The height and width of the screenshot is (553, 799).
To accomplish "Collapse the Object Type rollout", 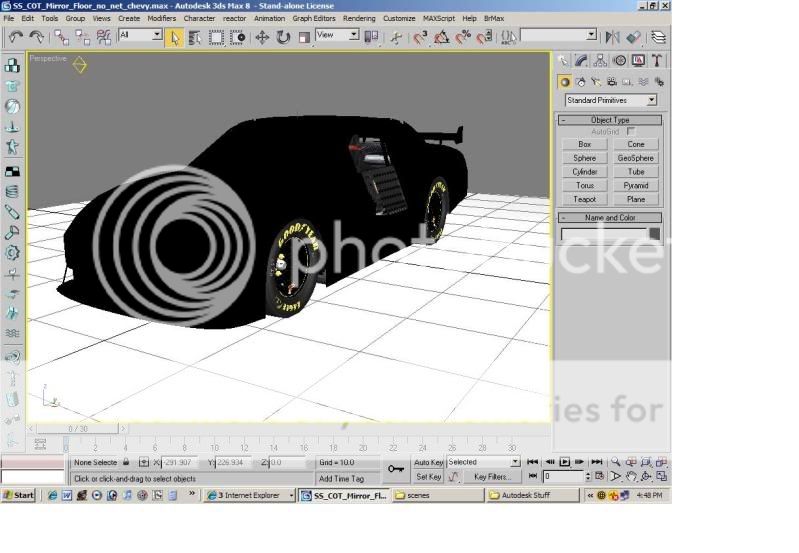I will (x=610, y=120).
